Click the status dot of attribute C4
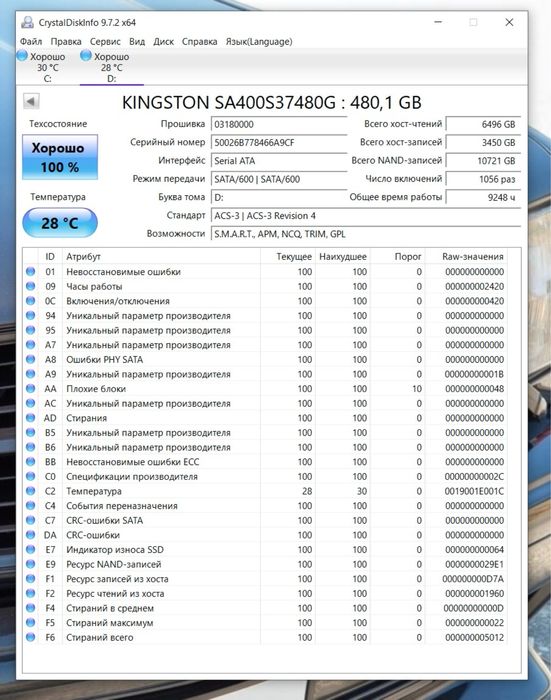The width and height of the screenshot is (551, 700). [x=30, y=506]
